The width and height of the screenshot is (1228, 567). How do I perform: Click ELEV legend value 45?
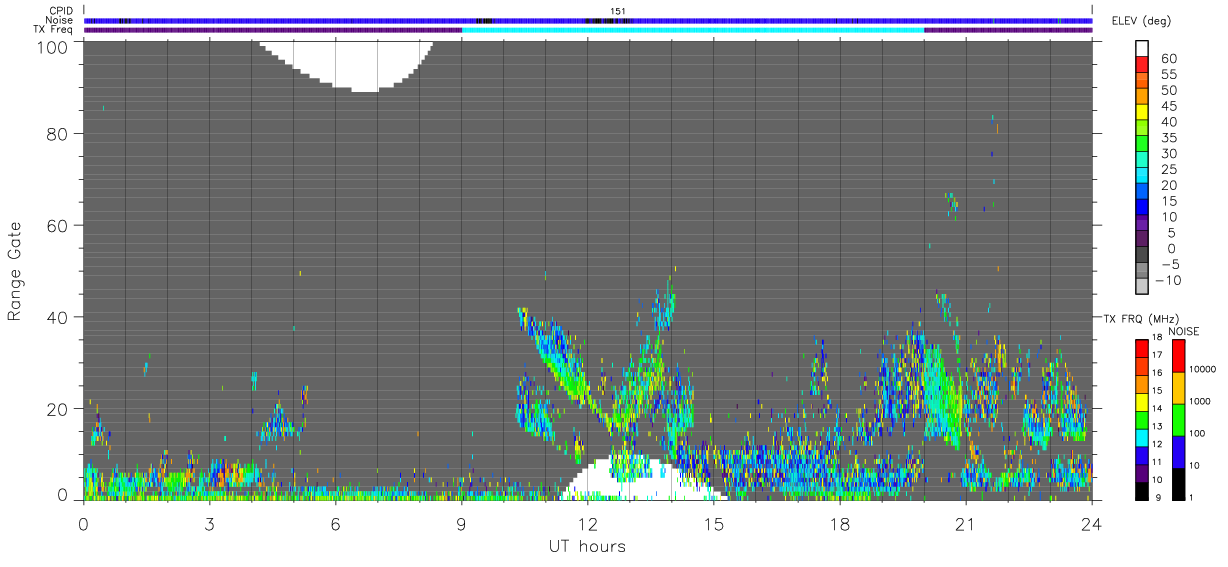(1167, 105)
